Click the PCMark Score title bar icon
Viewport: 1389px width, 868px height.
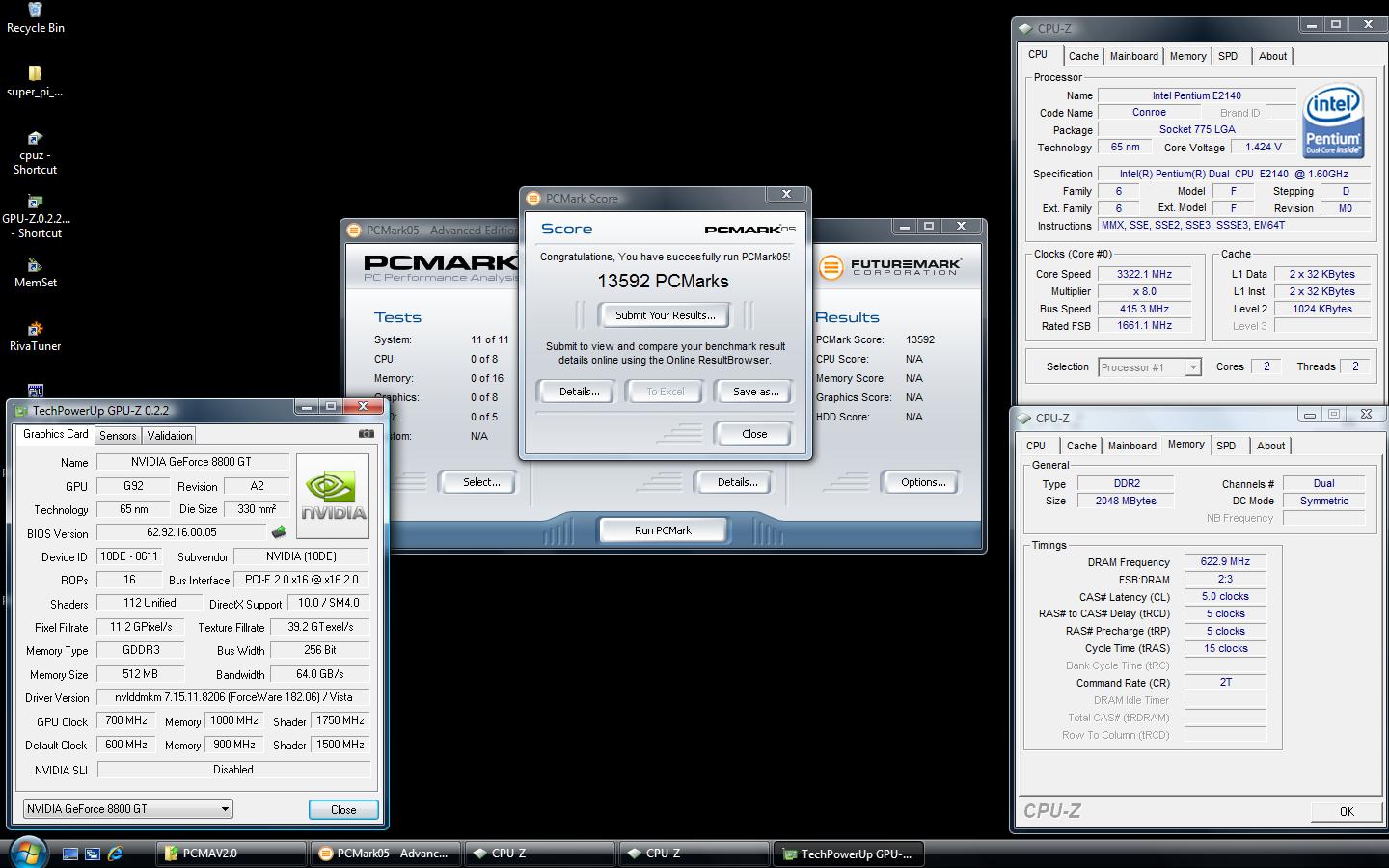tap(532, 198)
